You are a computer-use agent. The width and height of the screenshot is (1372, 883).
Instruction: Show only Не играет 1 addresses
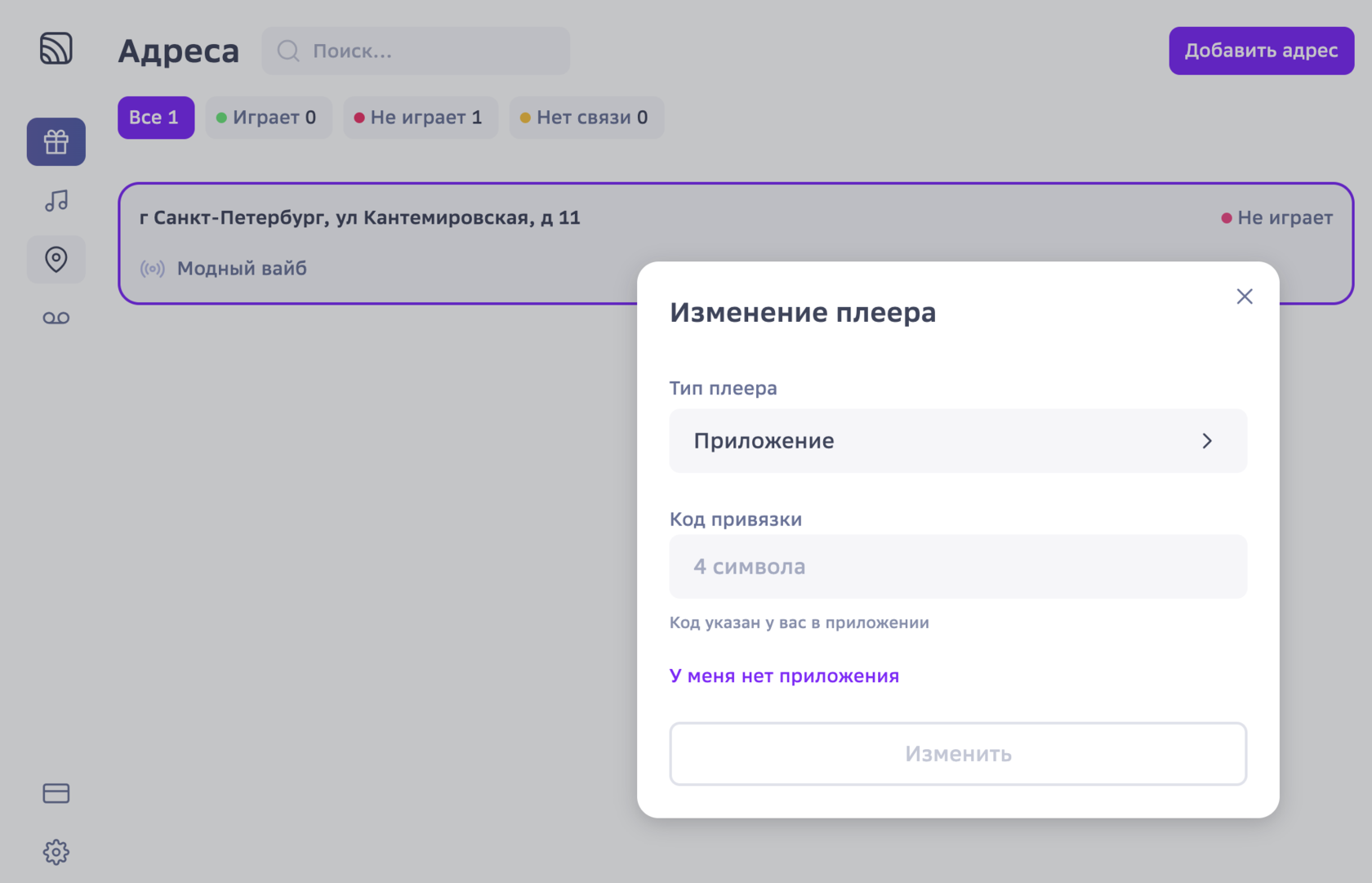click(x=420, y=118)
